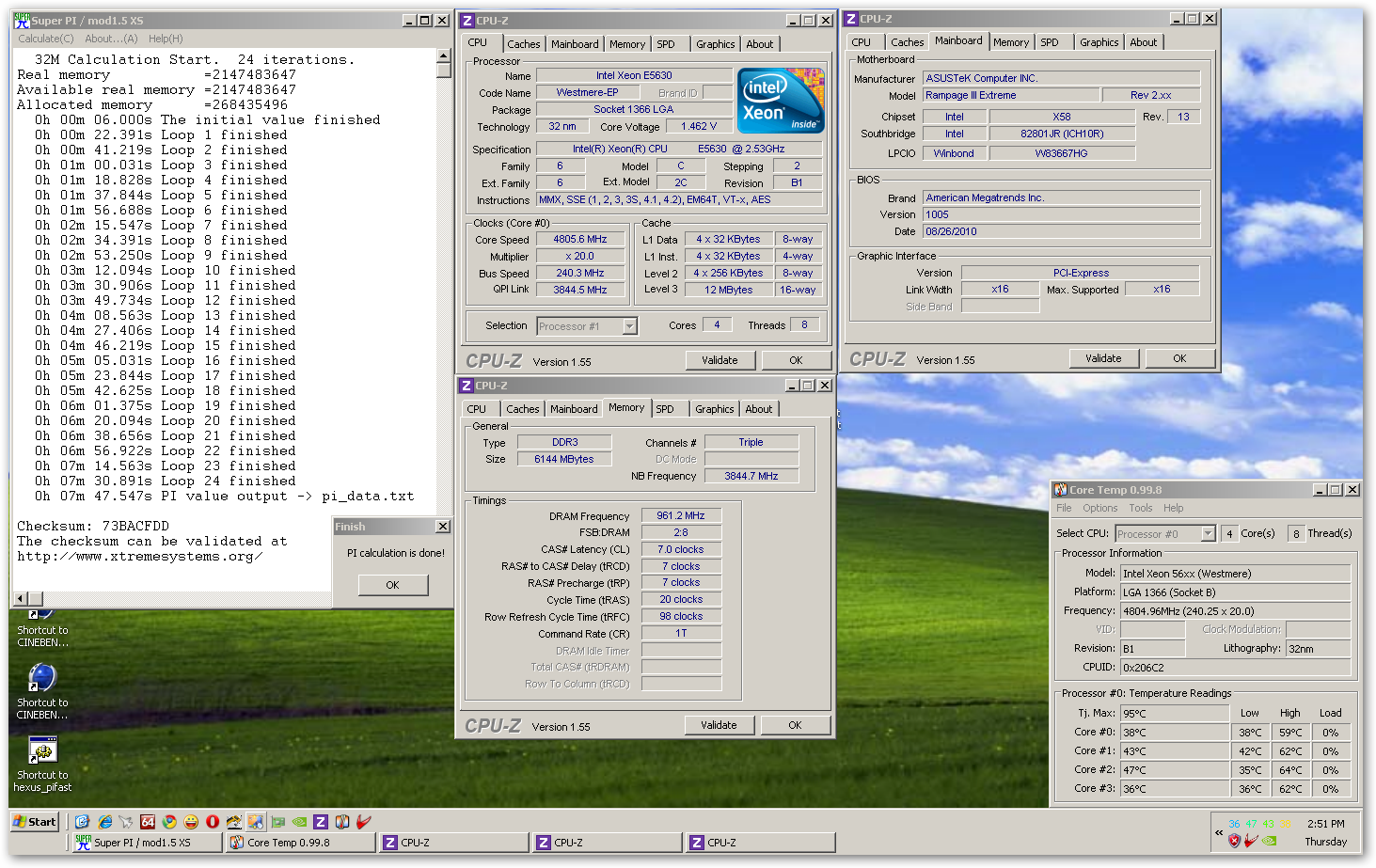The width and height of the screenshot is (1376, 868).
Task: Click the green graphics card icon in Quick Launch
Action: 277,822
